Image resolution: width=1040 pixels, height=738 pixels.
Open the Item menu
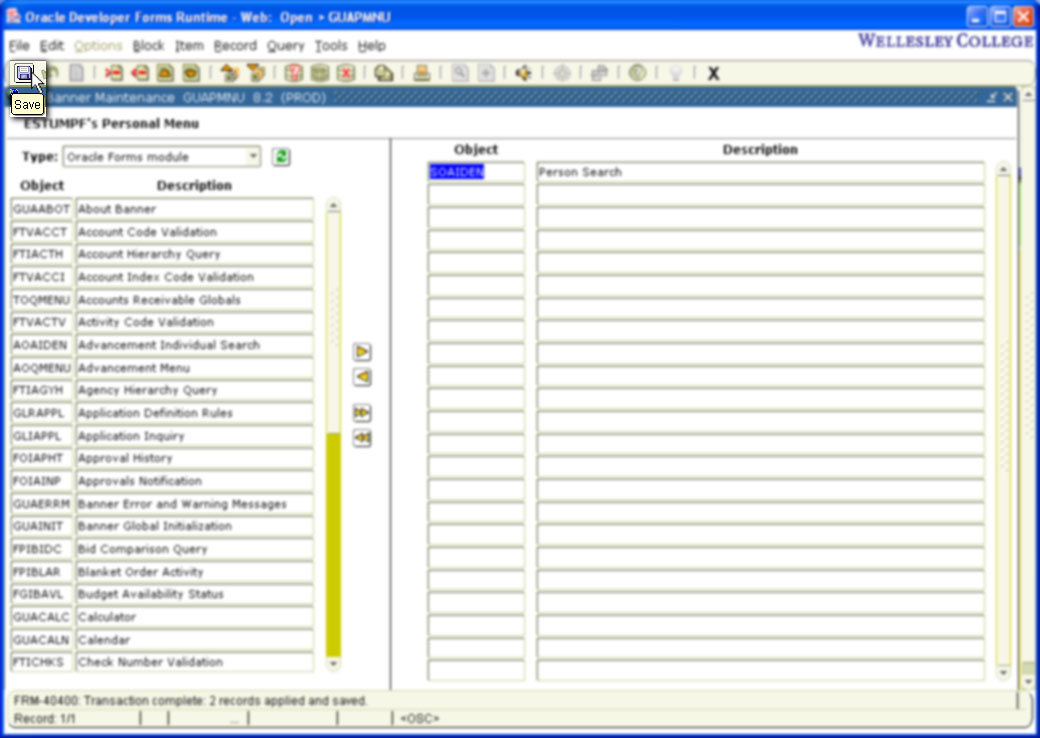click(189, 46)
